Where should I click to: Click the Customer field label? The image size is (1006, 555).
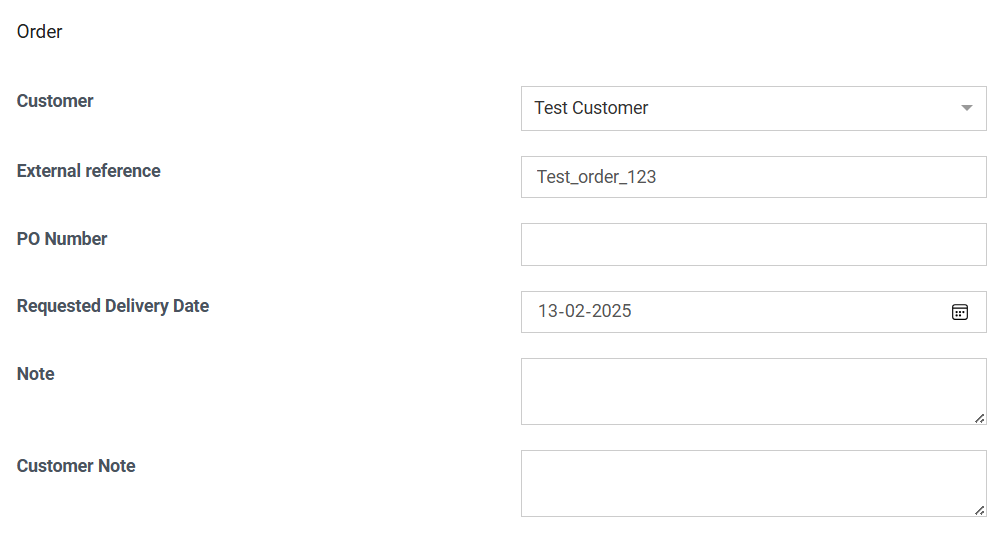tap(55, 101)
